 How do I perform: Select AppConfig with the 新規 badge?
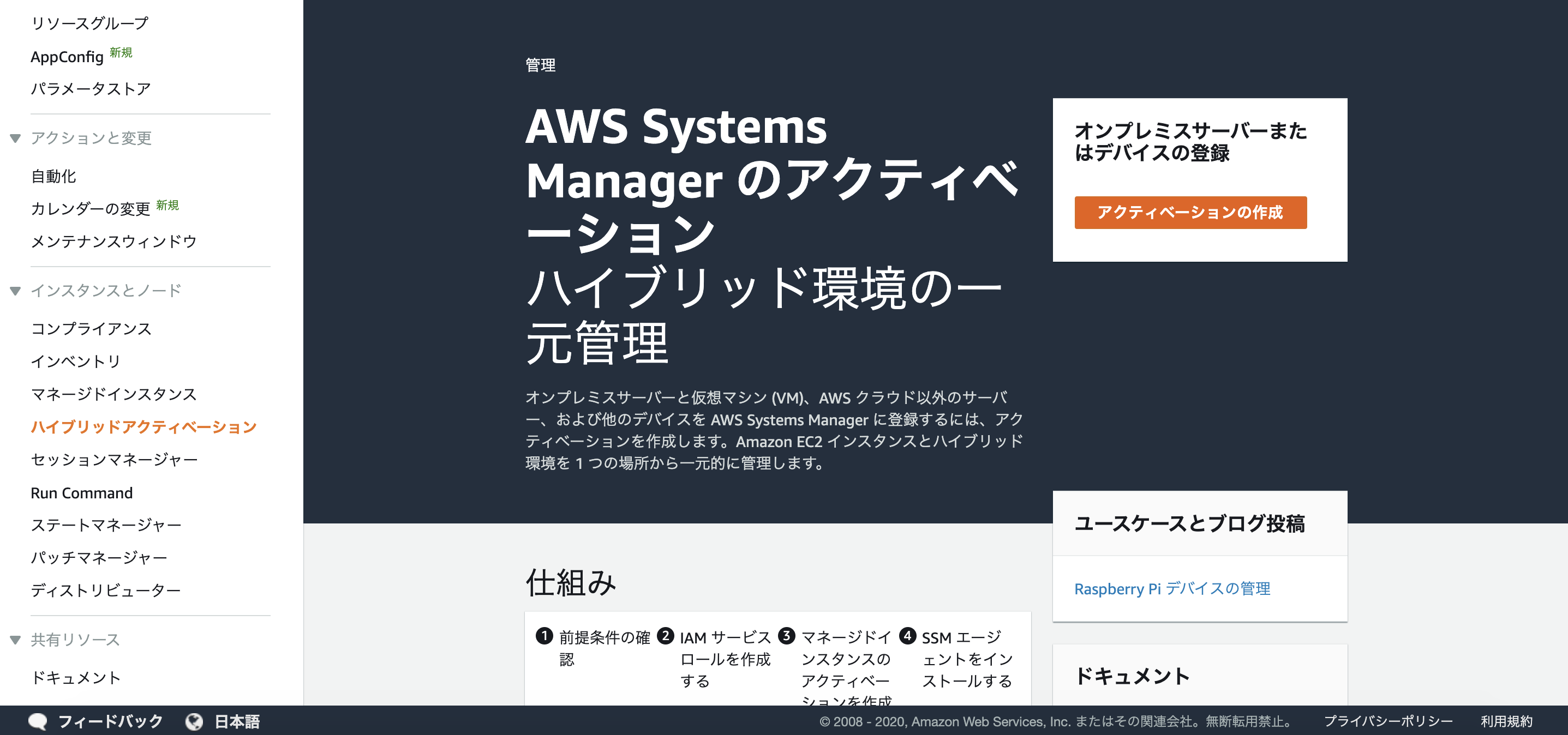point(67,56)
